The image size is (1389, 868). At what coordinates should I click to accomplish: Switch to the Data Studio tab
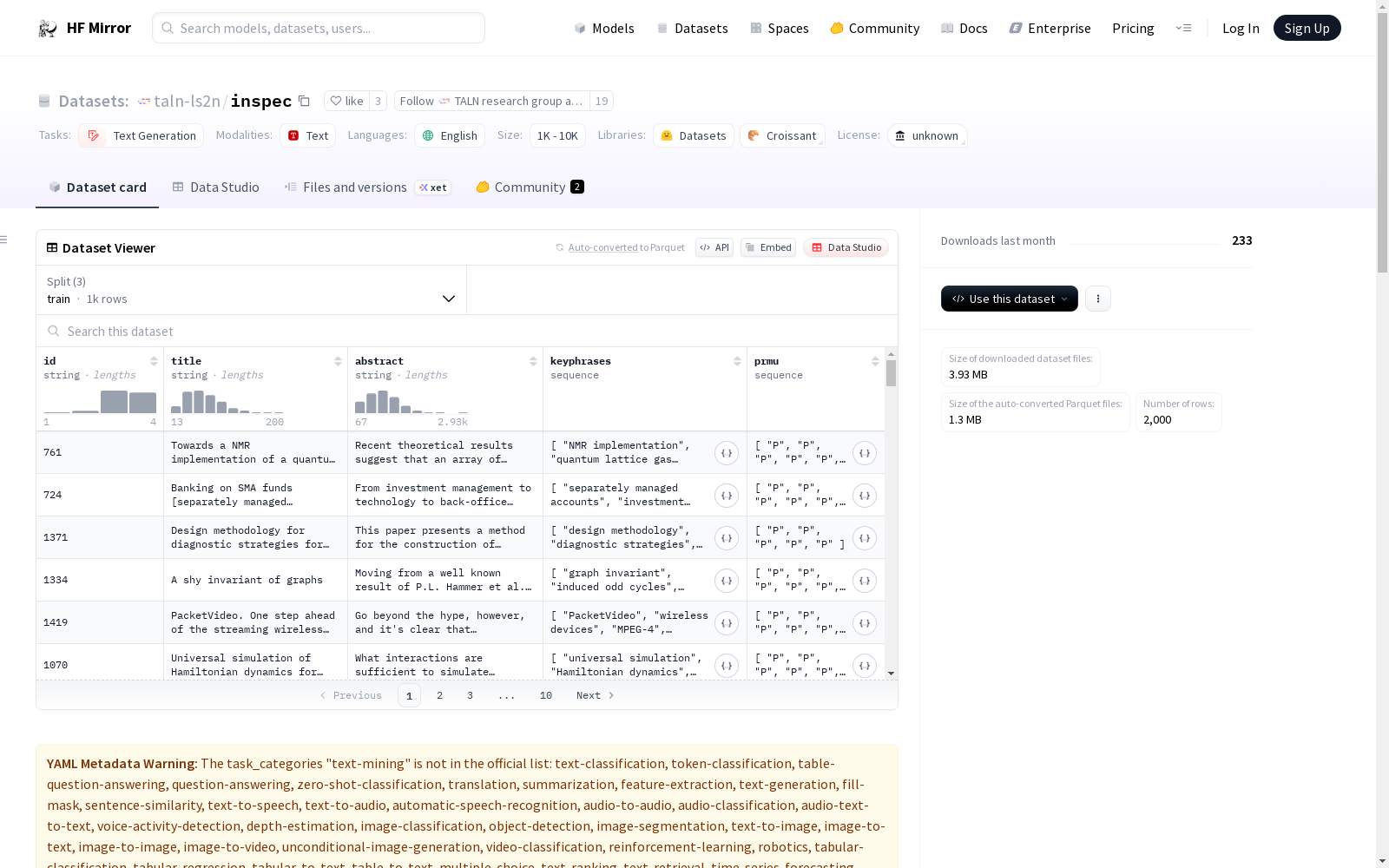[215, 187]
